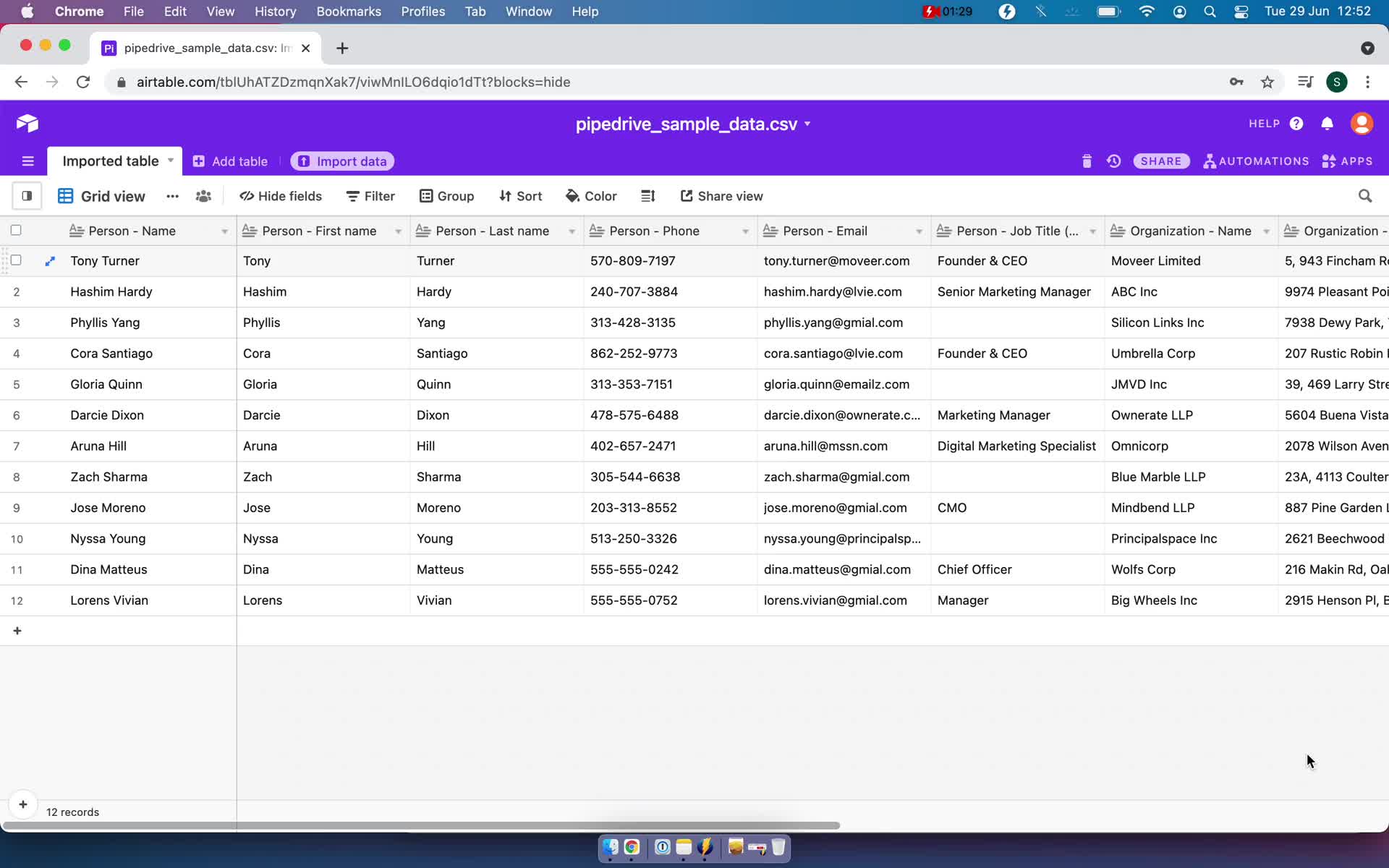Open Person - Job Title column dropdown
This screenshot has height=868, width=1389.
click(1093, 231)
